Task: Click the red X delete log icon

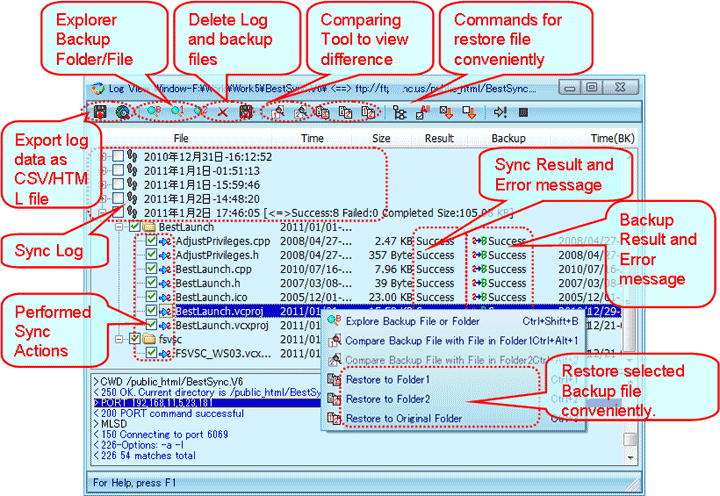Action: (x=223, y=112)
